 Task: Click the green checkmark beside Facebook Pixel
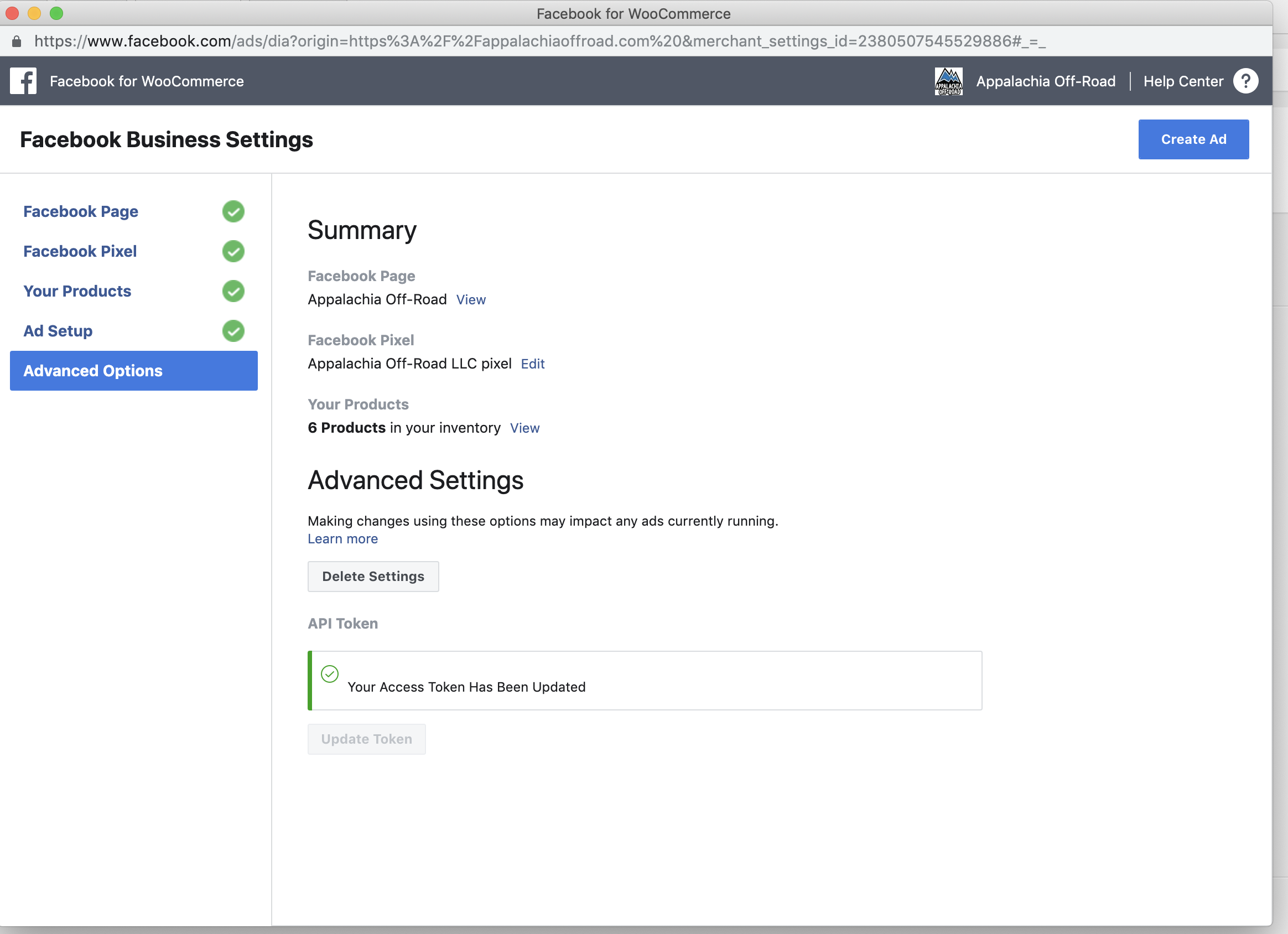pyautogui.click(x=233, y=251)
